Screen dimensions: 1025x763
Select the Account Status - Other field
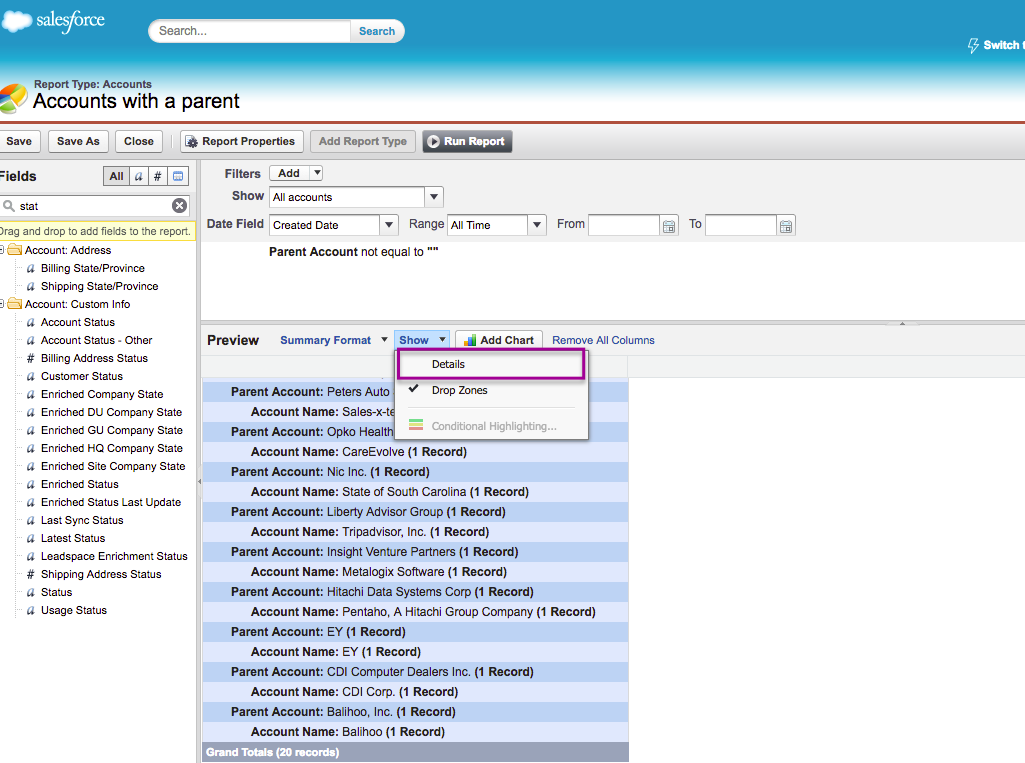click(97, 340)
